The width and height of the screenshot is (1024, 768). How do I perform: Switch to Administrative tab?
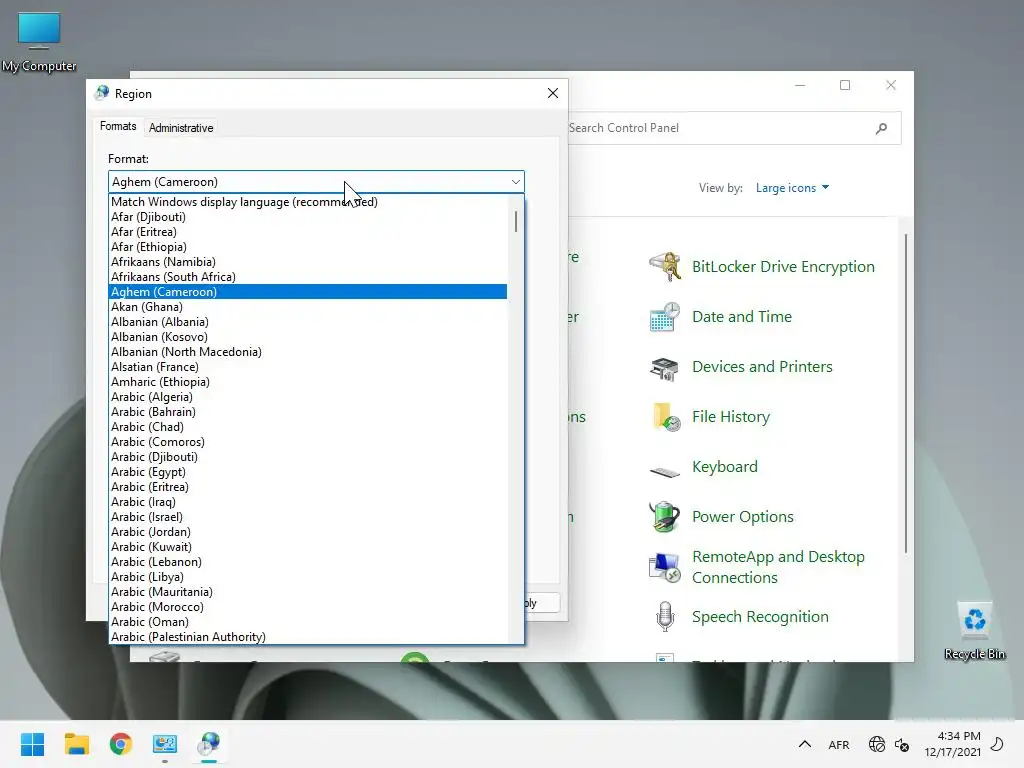pos(181,128)
